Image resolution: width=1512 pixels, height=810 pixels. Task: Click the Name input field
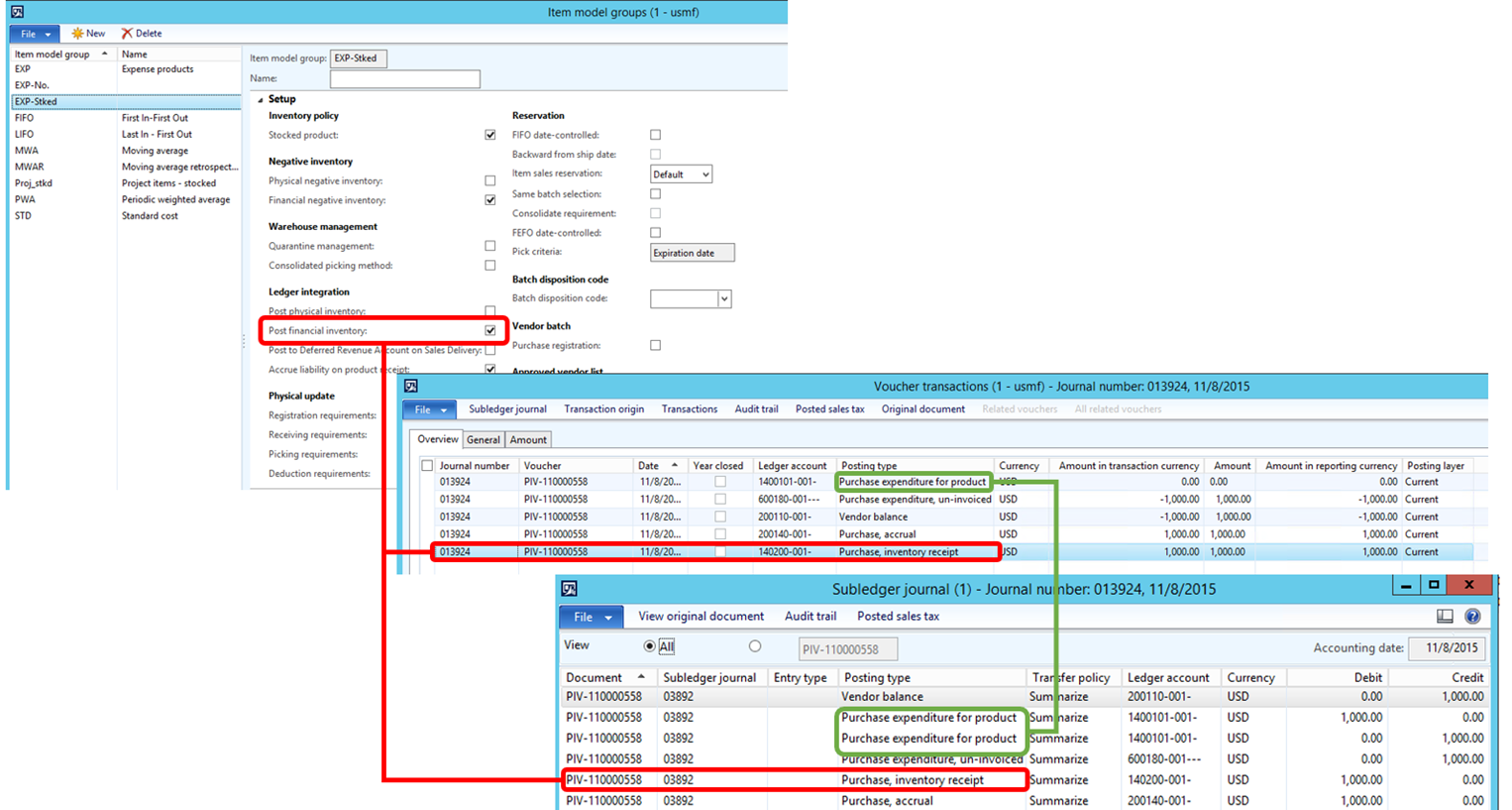tap(404, 79)
